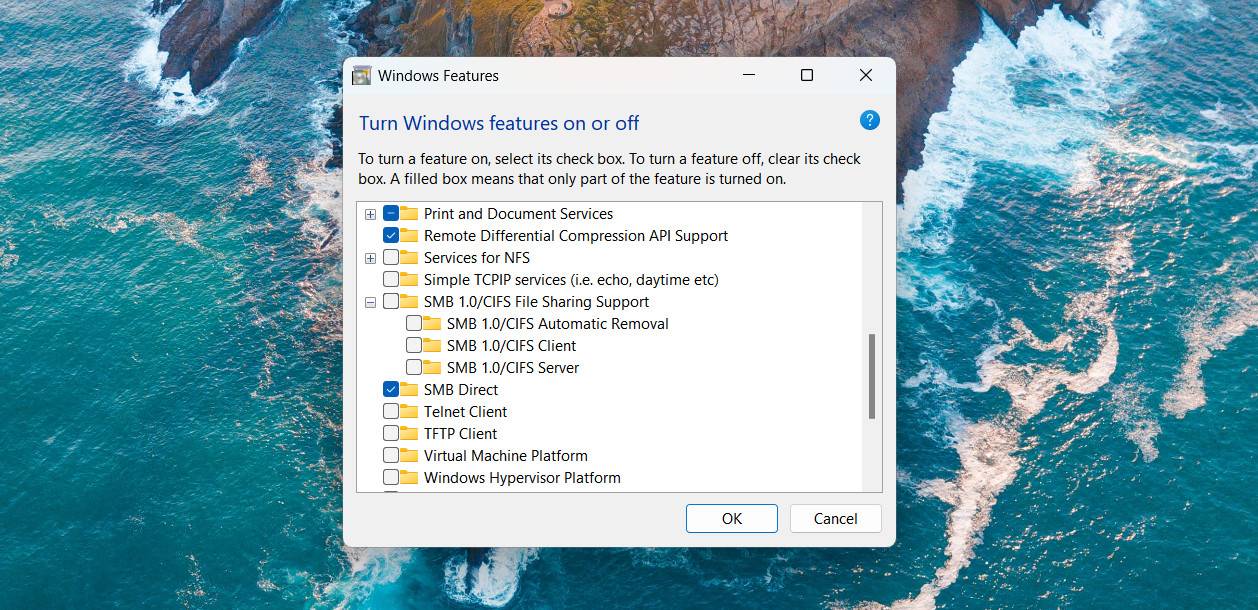The width and height of the screenshot is (1258, 610).
Task: Click the feature list vertical scrollbar thumb
Action: click(x=872, y=376)
